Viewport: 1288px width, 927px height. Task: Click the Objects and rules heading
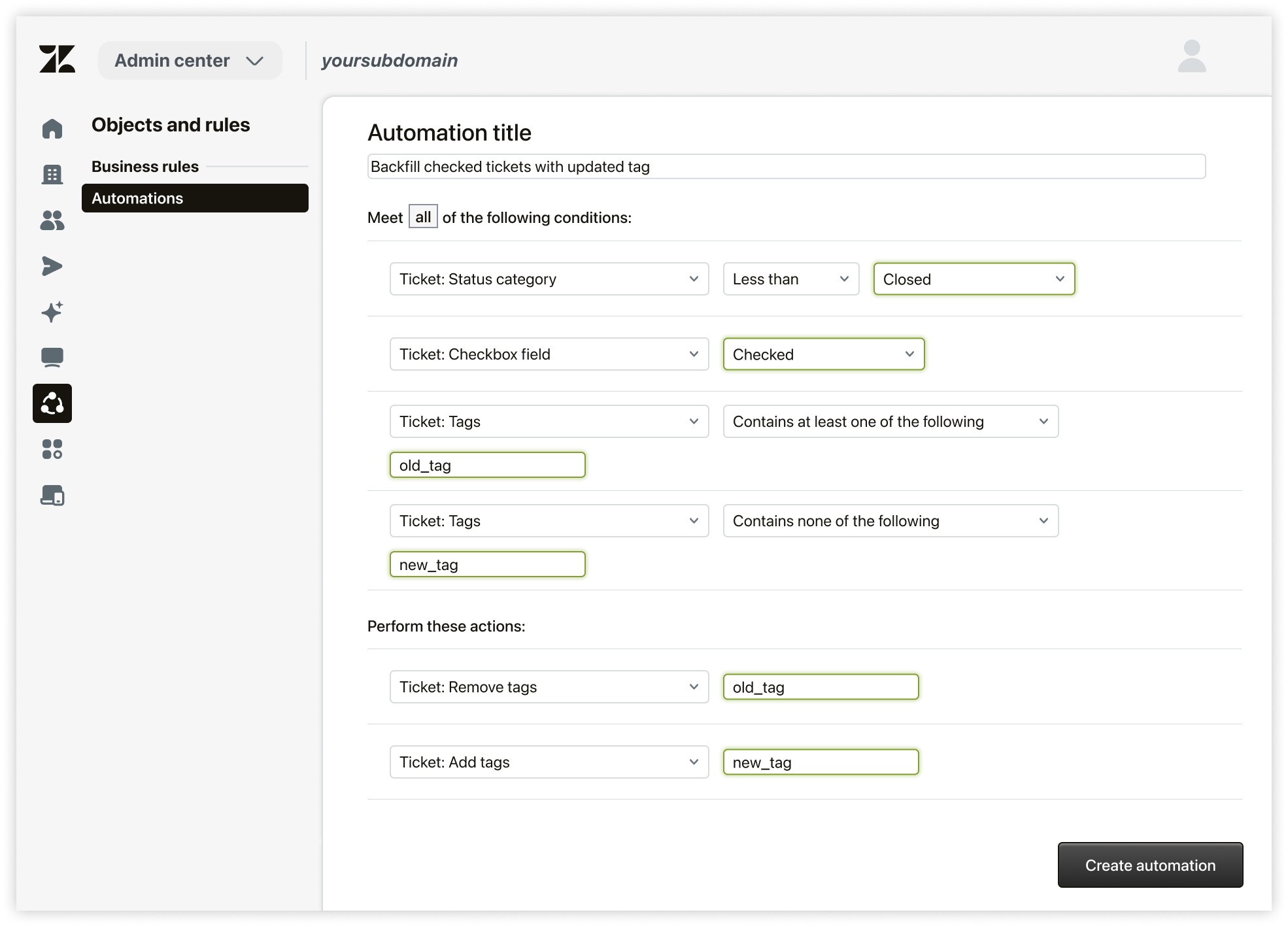(171, 125)
